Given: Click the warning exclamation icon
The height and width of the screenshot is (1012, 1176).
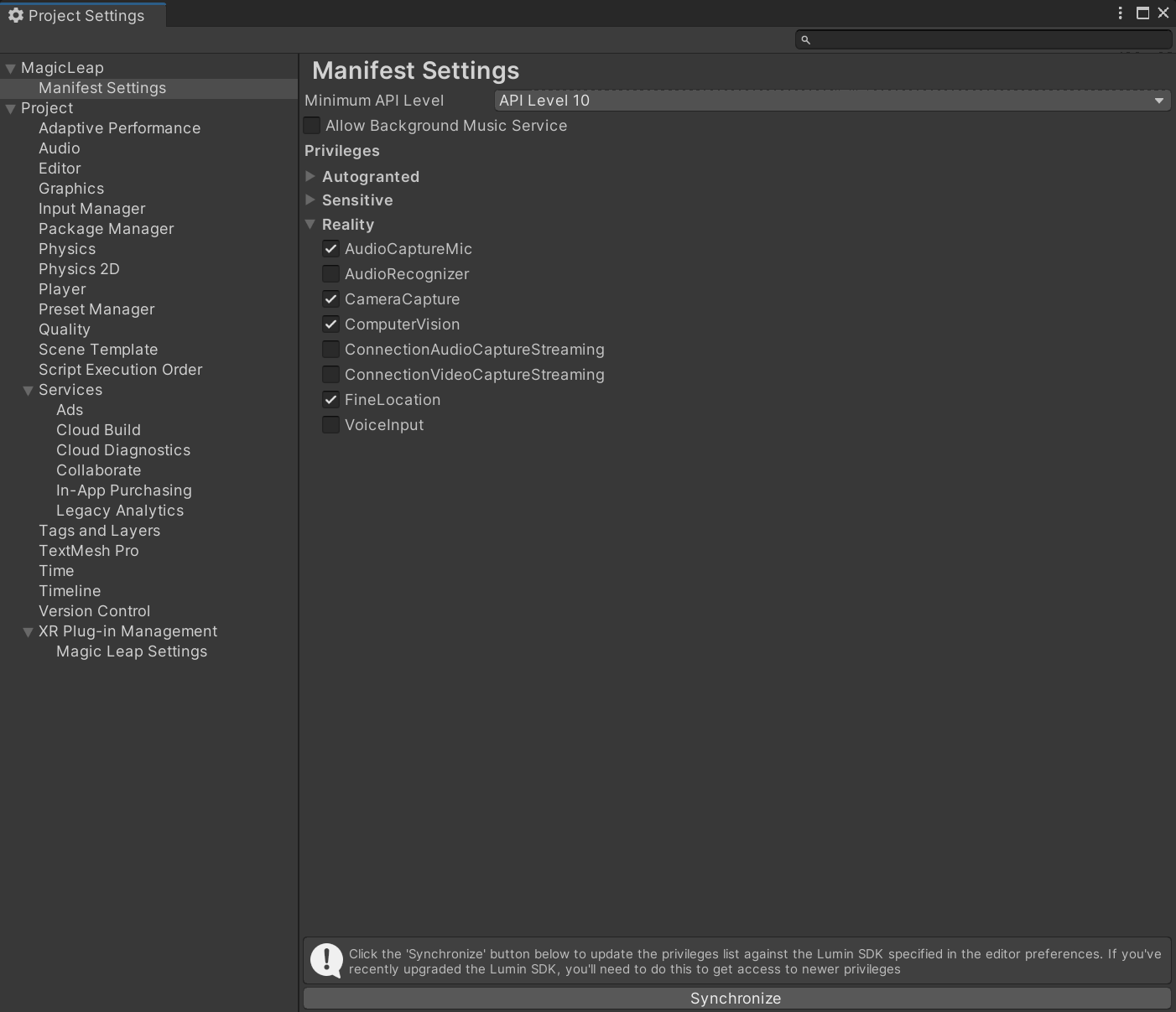Looking at the screenshot, I should click(326, 960).
